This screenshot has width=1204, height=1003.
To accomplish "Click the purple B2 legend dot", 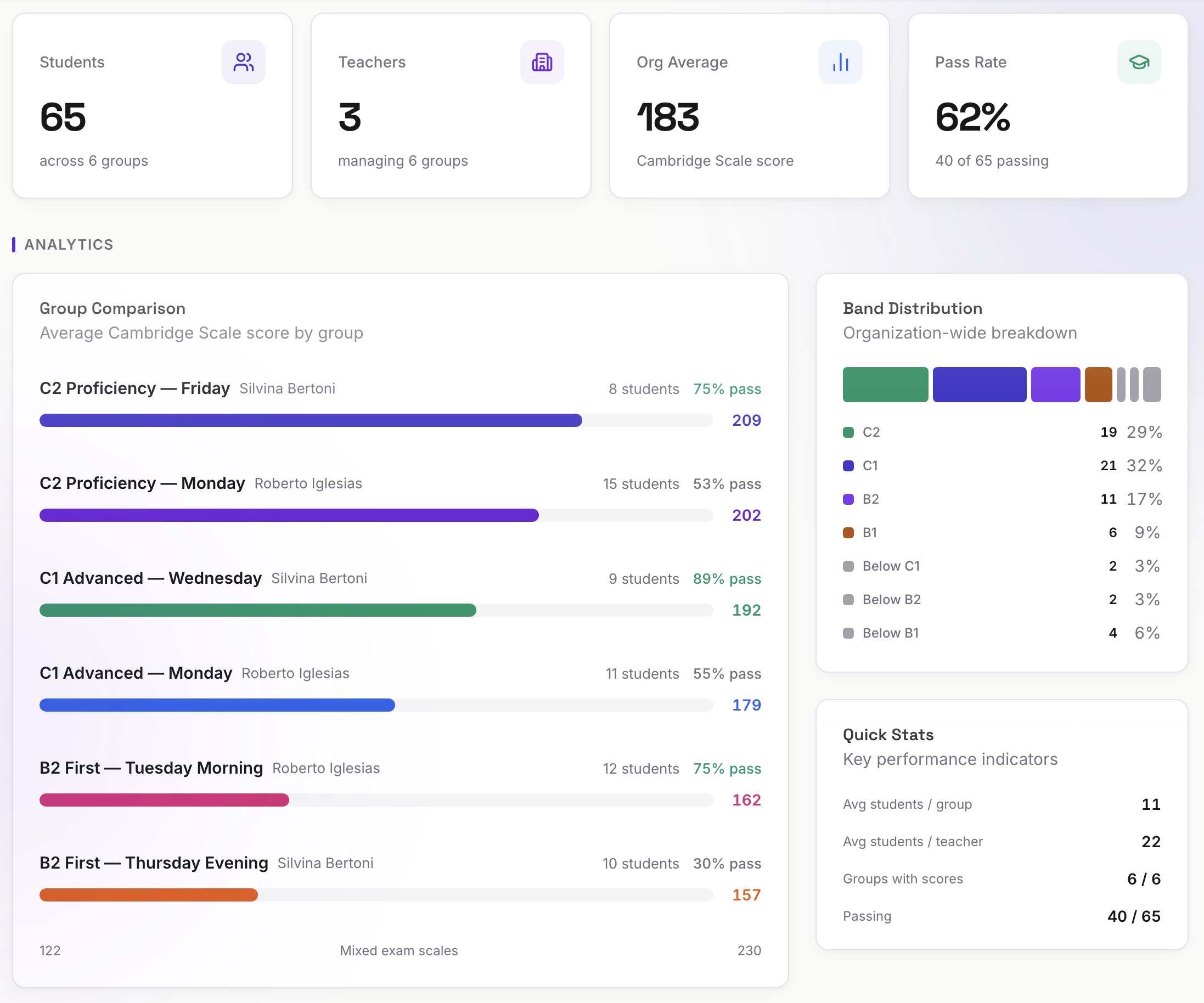I will [848, 499].
